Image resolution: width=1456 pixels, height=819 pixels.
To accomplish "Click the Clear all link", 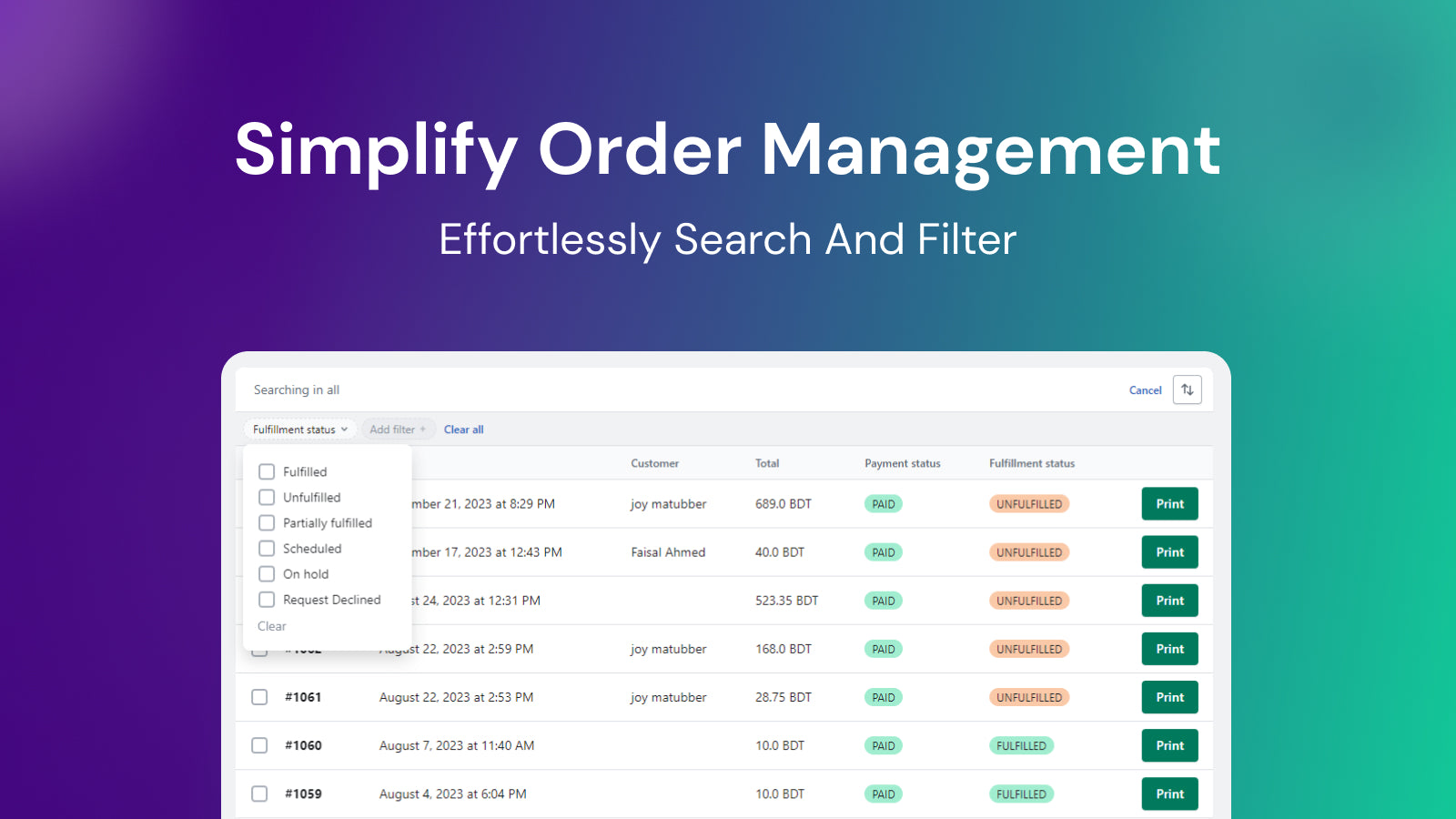I will (463, 429).
